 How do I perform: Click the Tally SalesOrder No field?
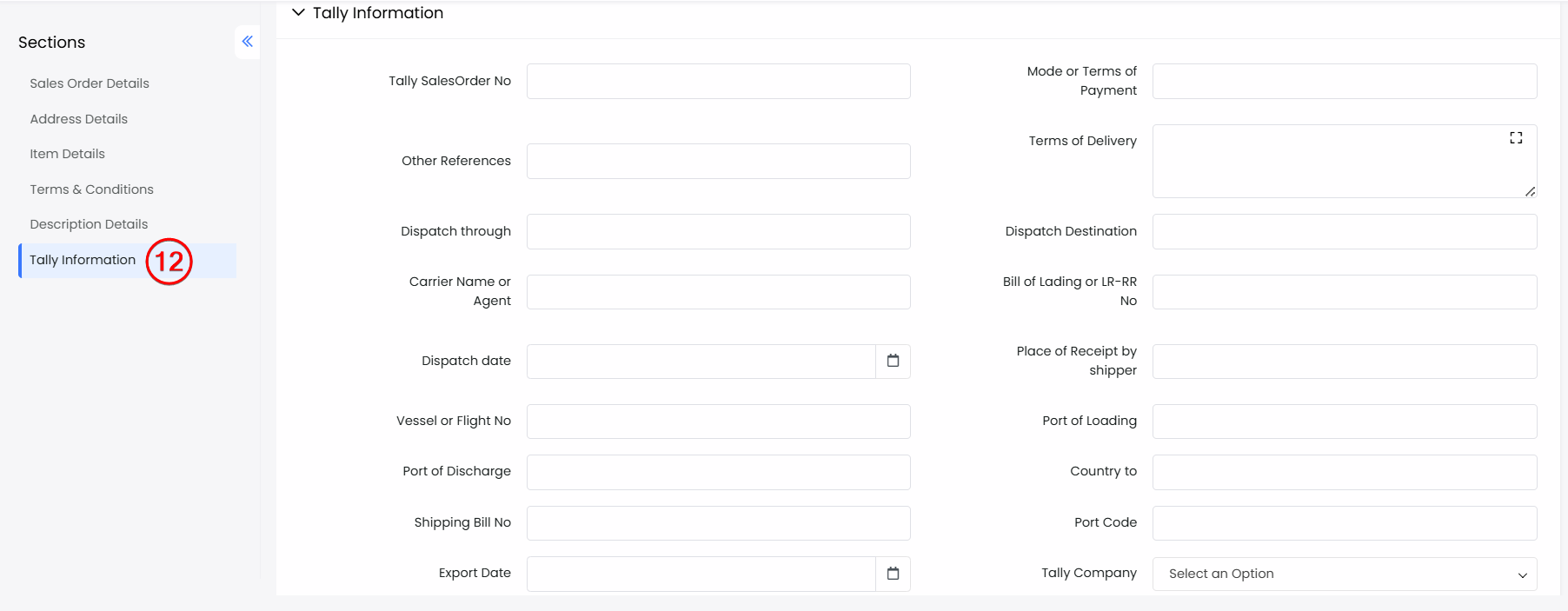[x=718, y=81]
